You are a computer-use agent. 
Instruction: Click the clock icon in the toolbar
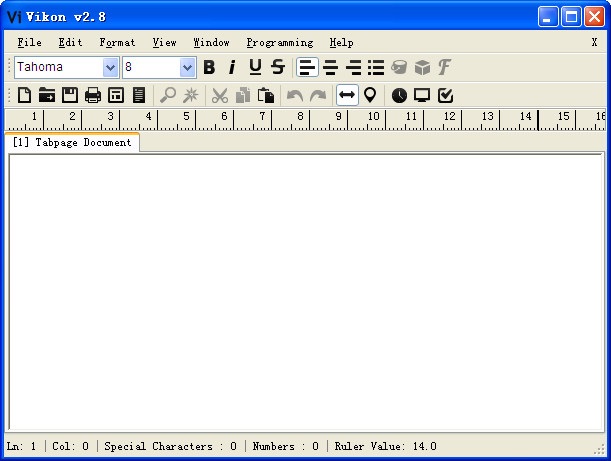[x=399, y=95]
